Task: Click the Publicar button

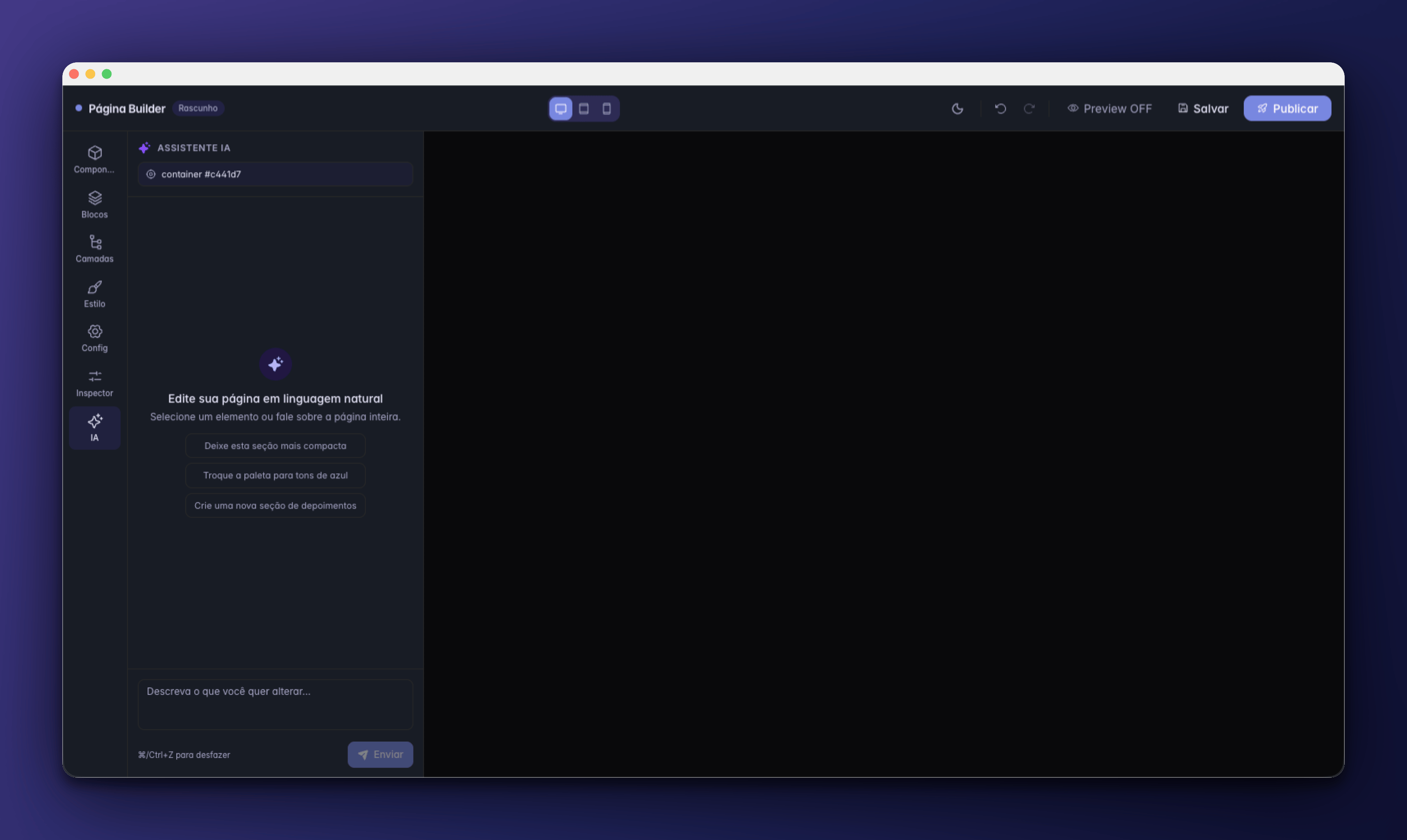Action: coord(1288,109)
